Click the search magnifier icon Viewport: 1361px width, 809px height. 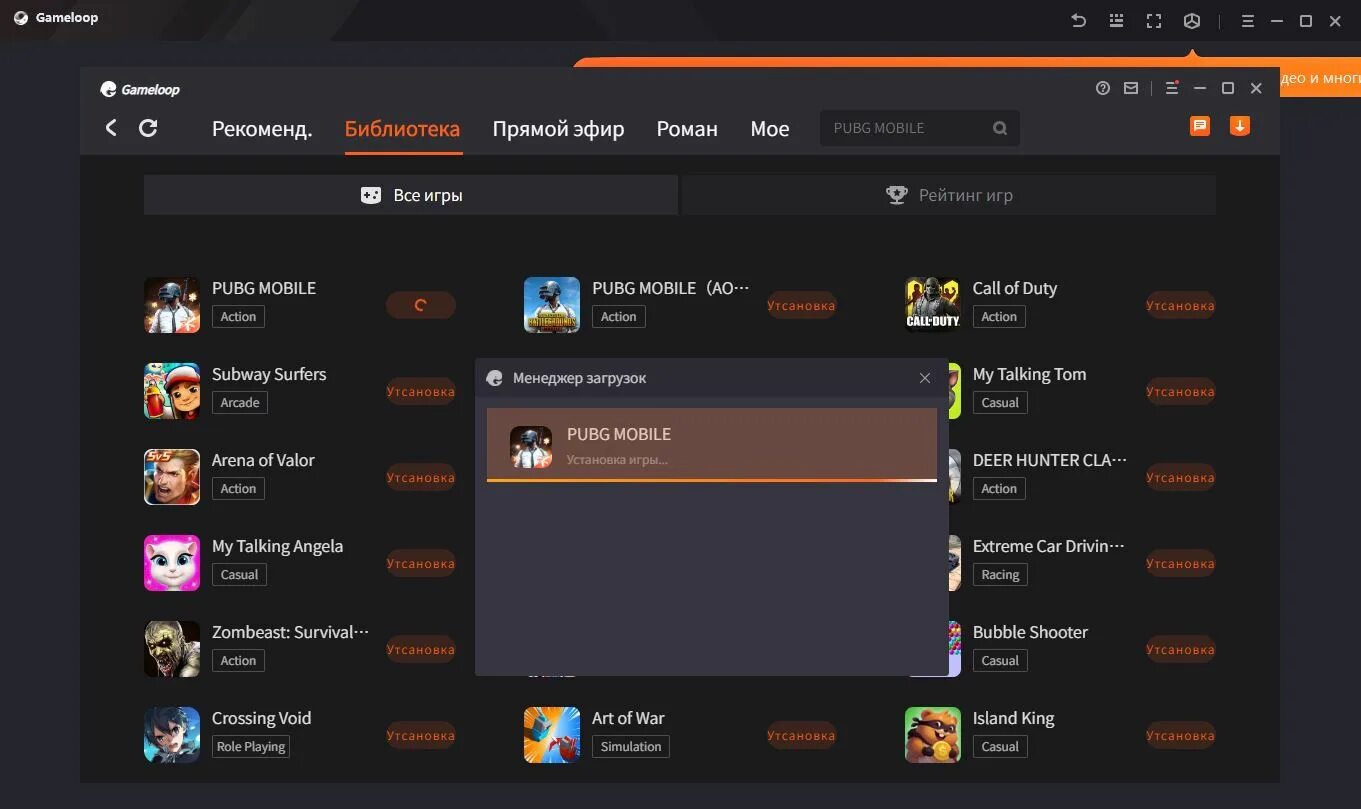[x=1000, y=128]
